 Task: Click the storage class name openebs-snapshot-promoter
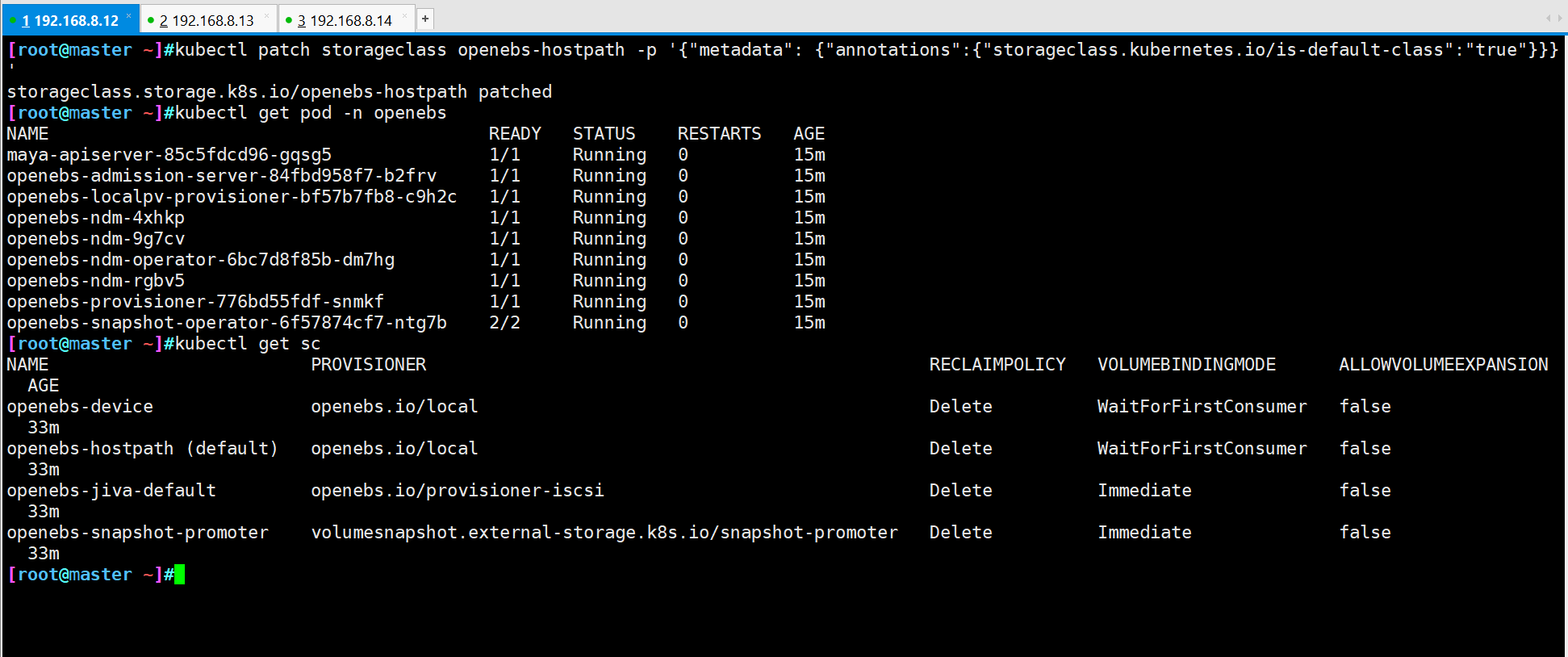[138, 533]
